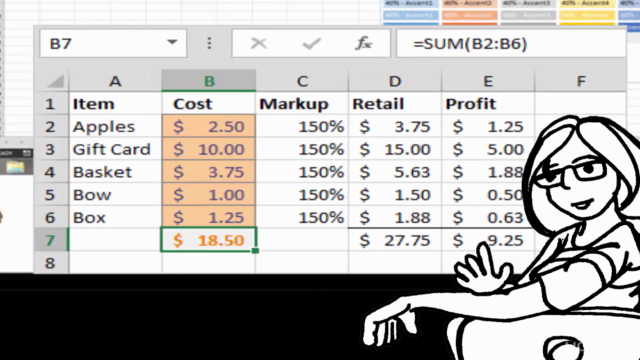Click the formula bar's vertical dots handle
The width and height of the screenshot is (640, 360).
pos(209,43)
